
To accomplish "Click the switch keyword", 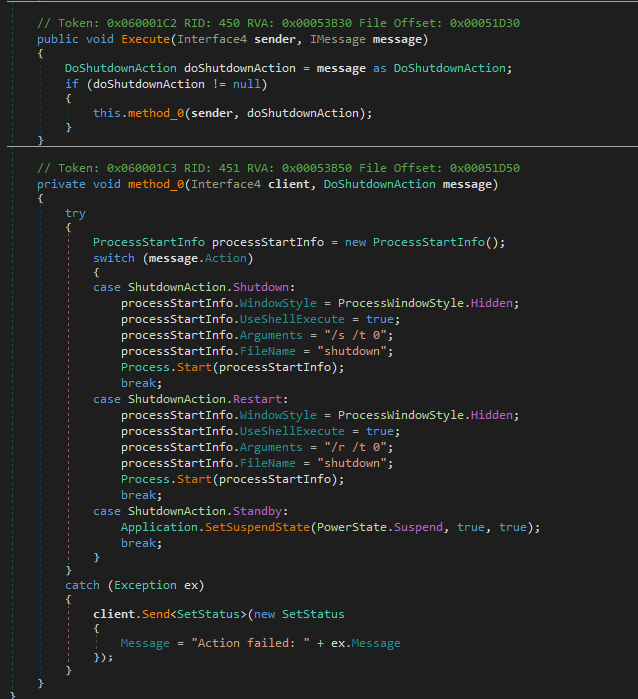I will click(x=114, y=258).
